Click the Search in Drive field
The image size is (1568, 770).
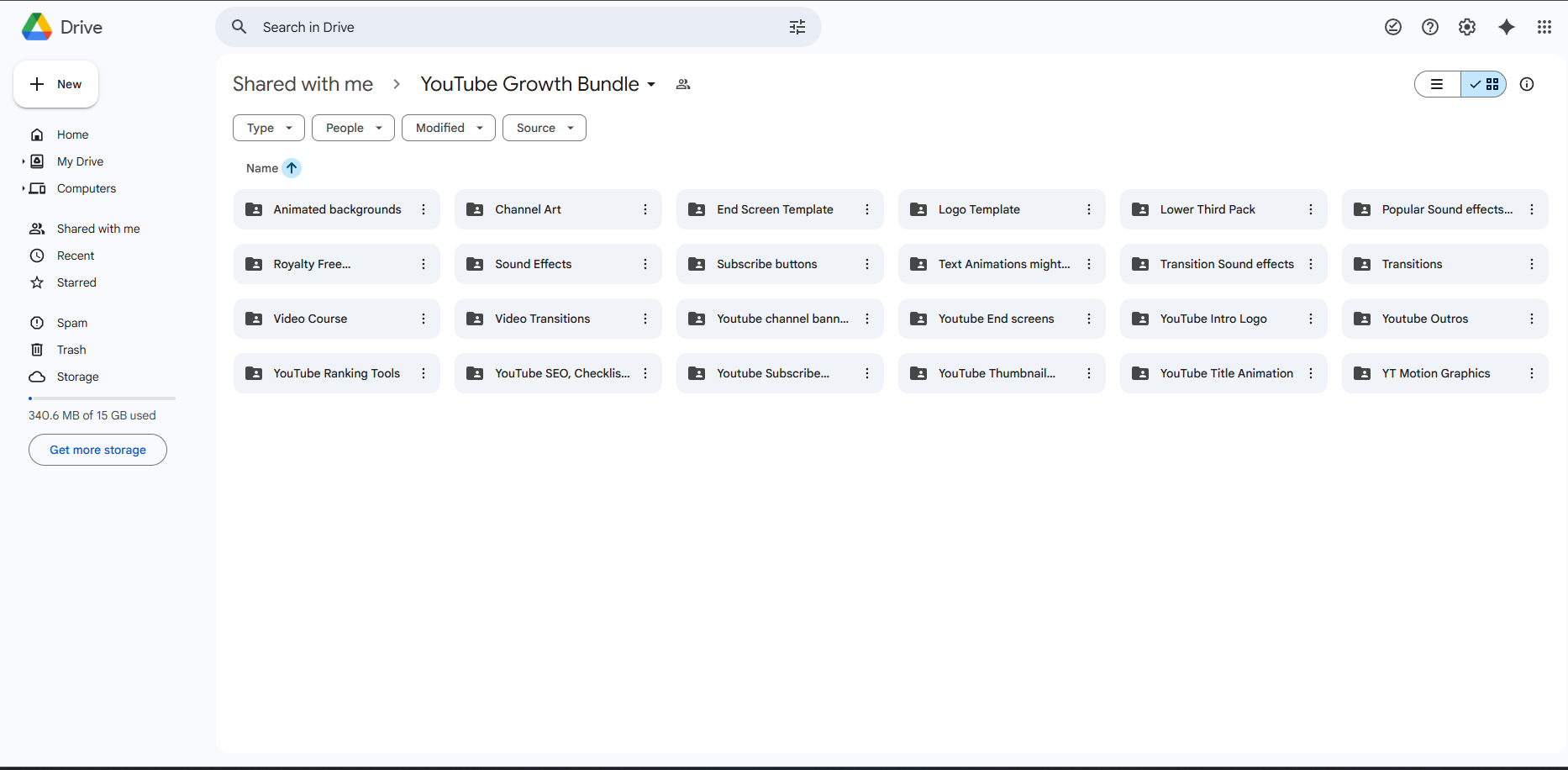(518, 27)
